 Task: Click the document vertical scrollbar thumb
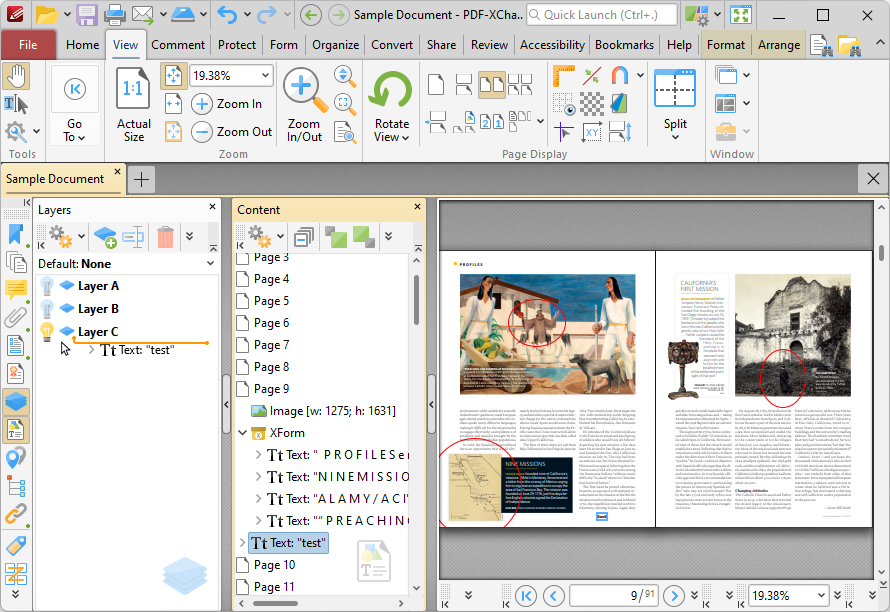(881, 252)
